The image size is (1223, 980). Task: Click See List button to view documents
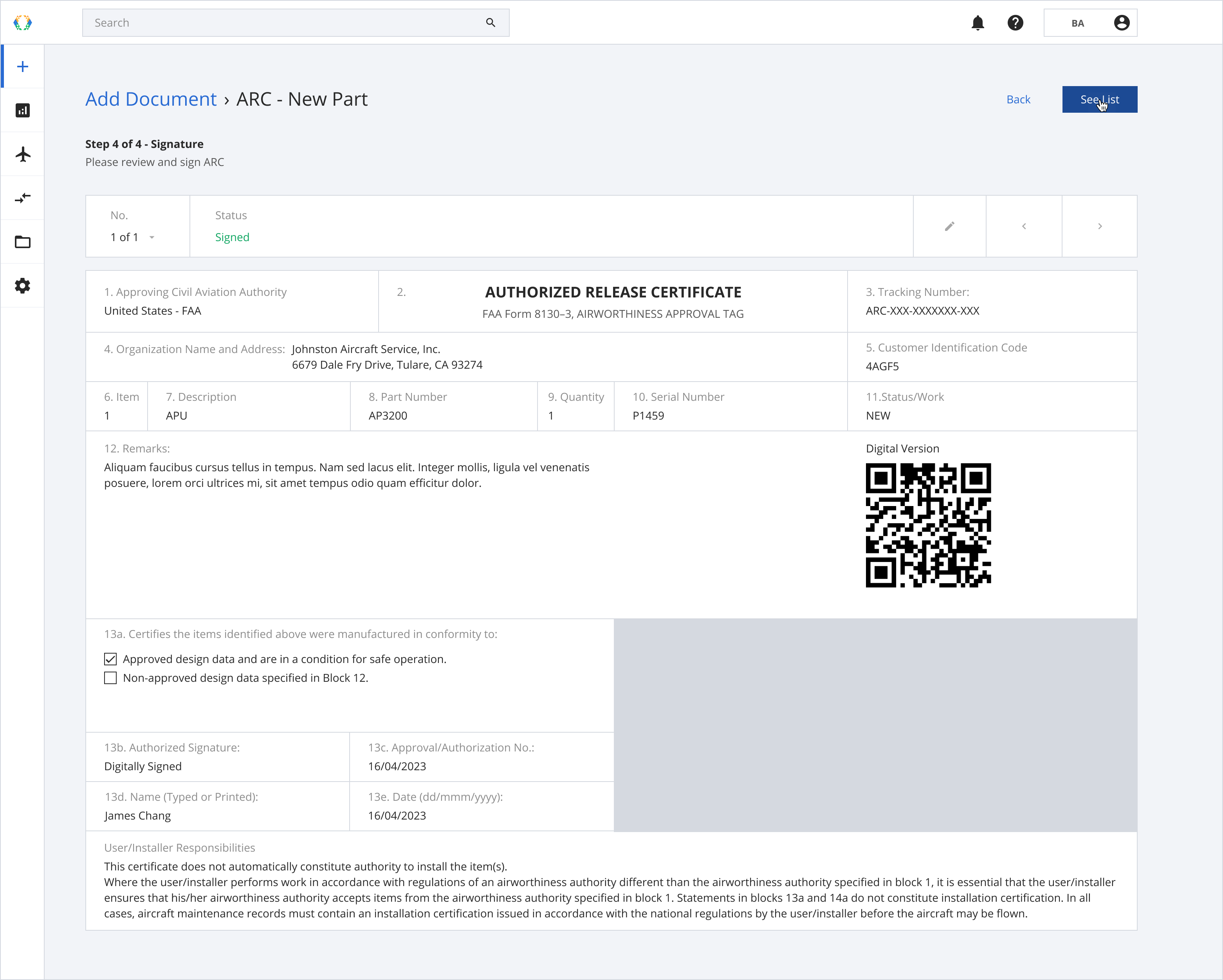click(x=1099, y=99)
